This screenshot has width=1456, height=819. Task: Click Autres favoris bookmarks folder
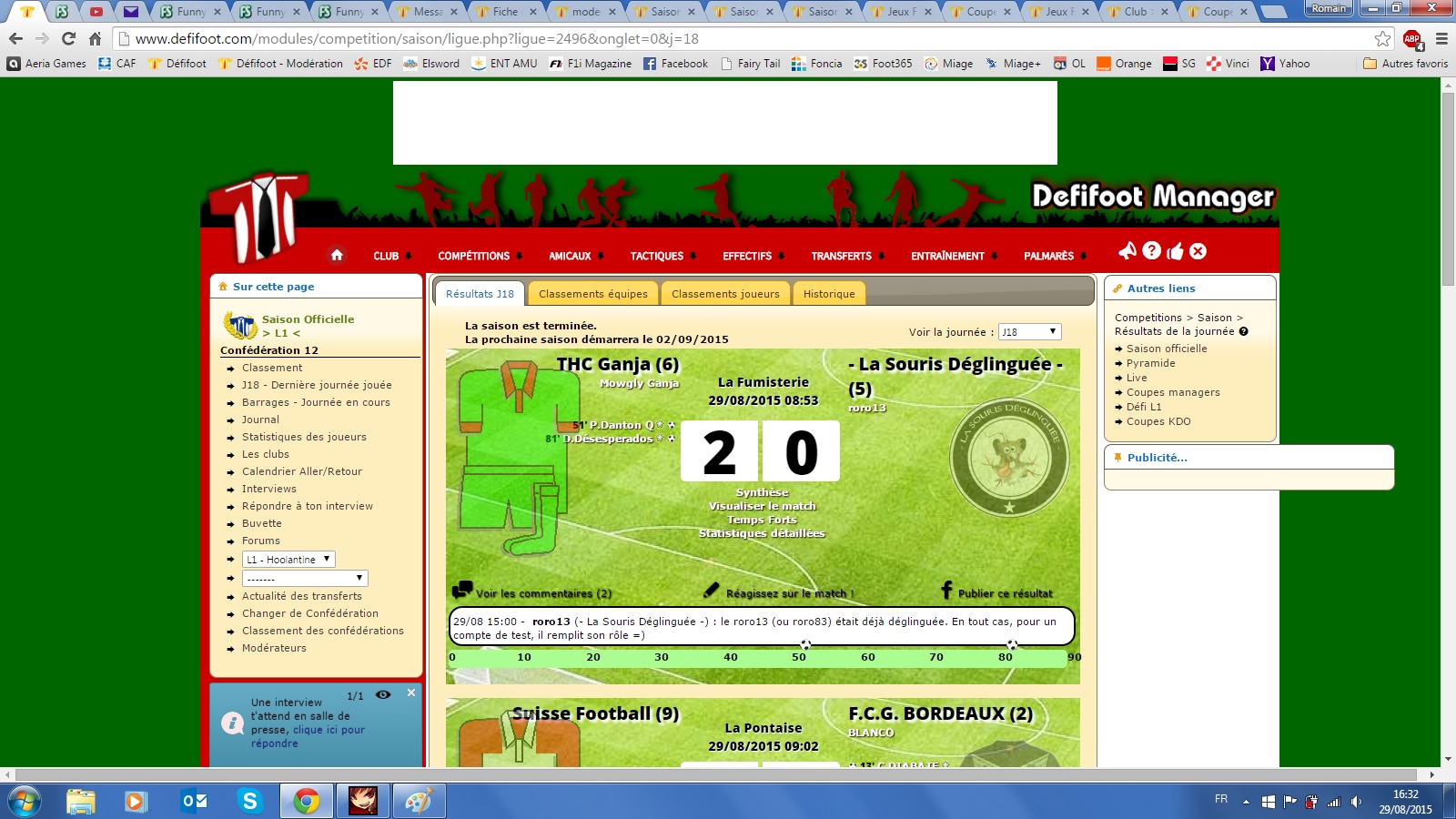(1405, 64)
